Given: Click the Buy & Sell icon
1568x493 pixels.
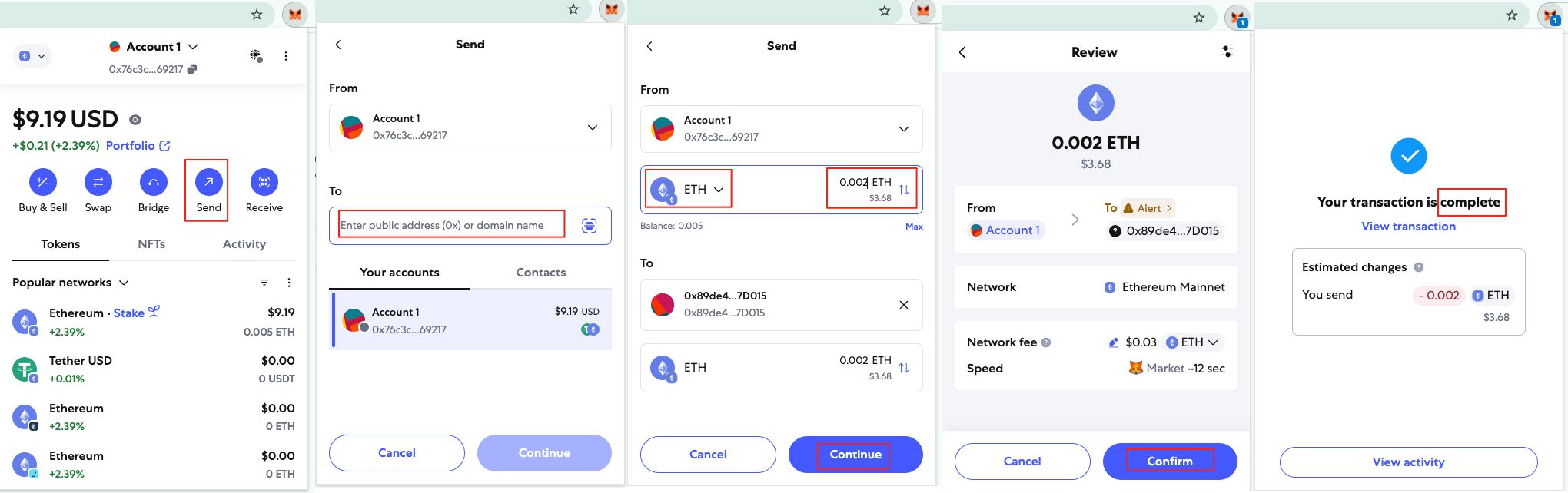Looking at the screenshot, I should tap(43, 182).
